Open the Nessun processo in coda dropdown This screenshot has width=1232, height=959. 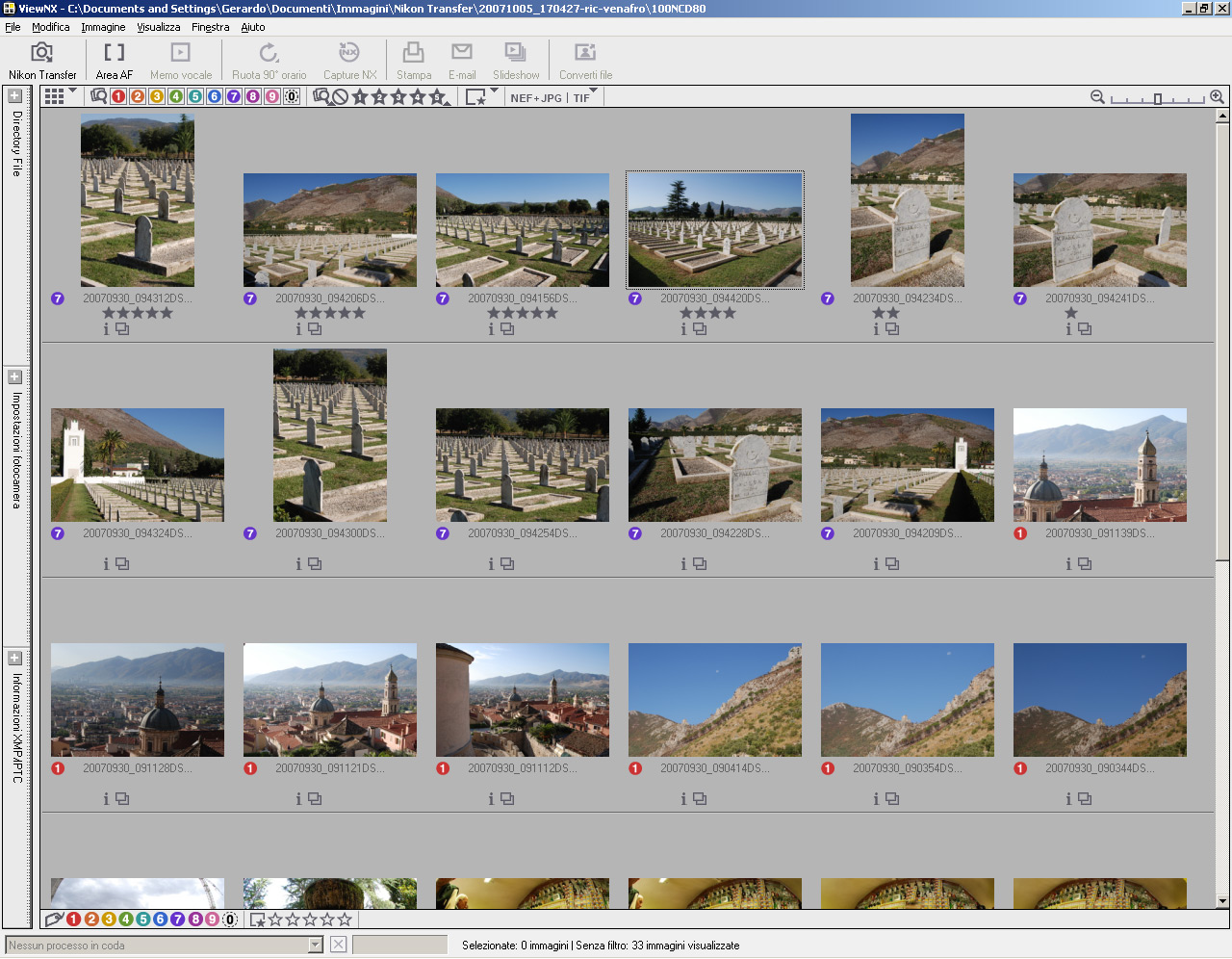[x=315, y=946]
